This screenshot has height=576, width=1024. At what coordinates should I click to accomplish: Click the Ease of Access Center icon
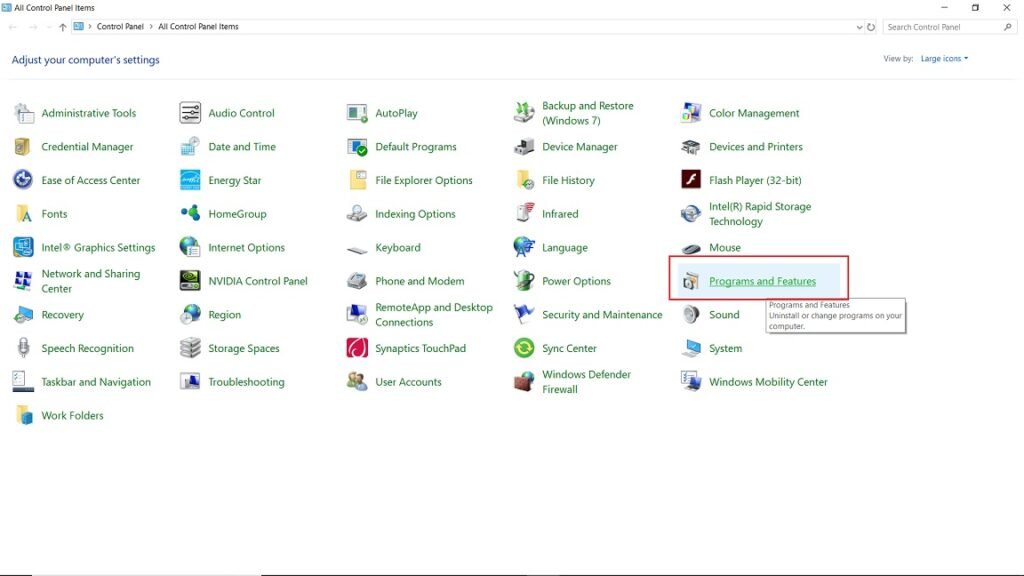[24, 180]
